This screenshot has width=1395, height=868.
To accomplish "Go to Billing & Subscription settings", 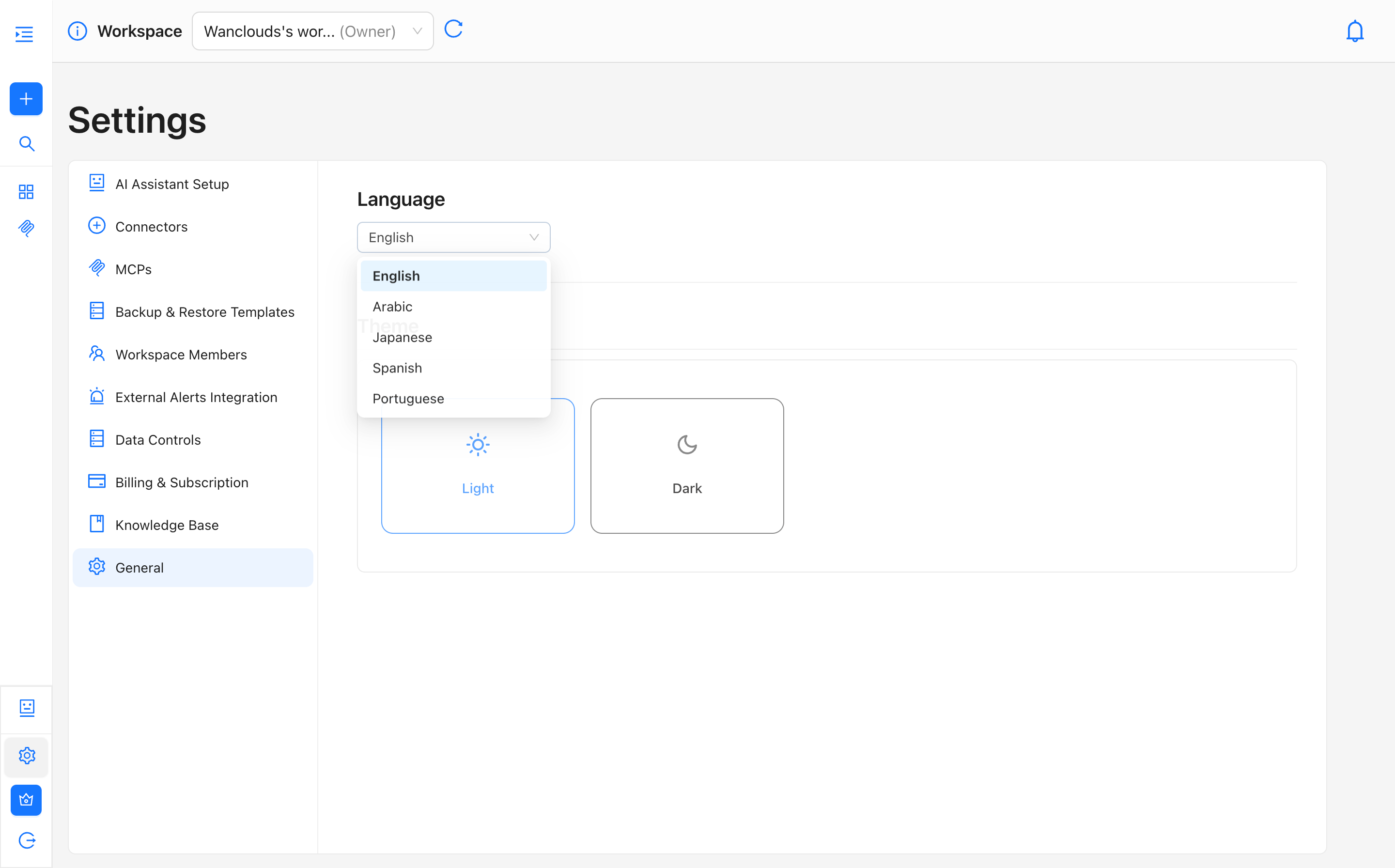I will point(182,482).
